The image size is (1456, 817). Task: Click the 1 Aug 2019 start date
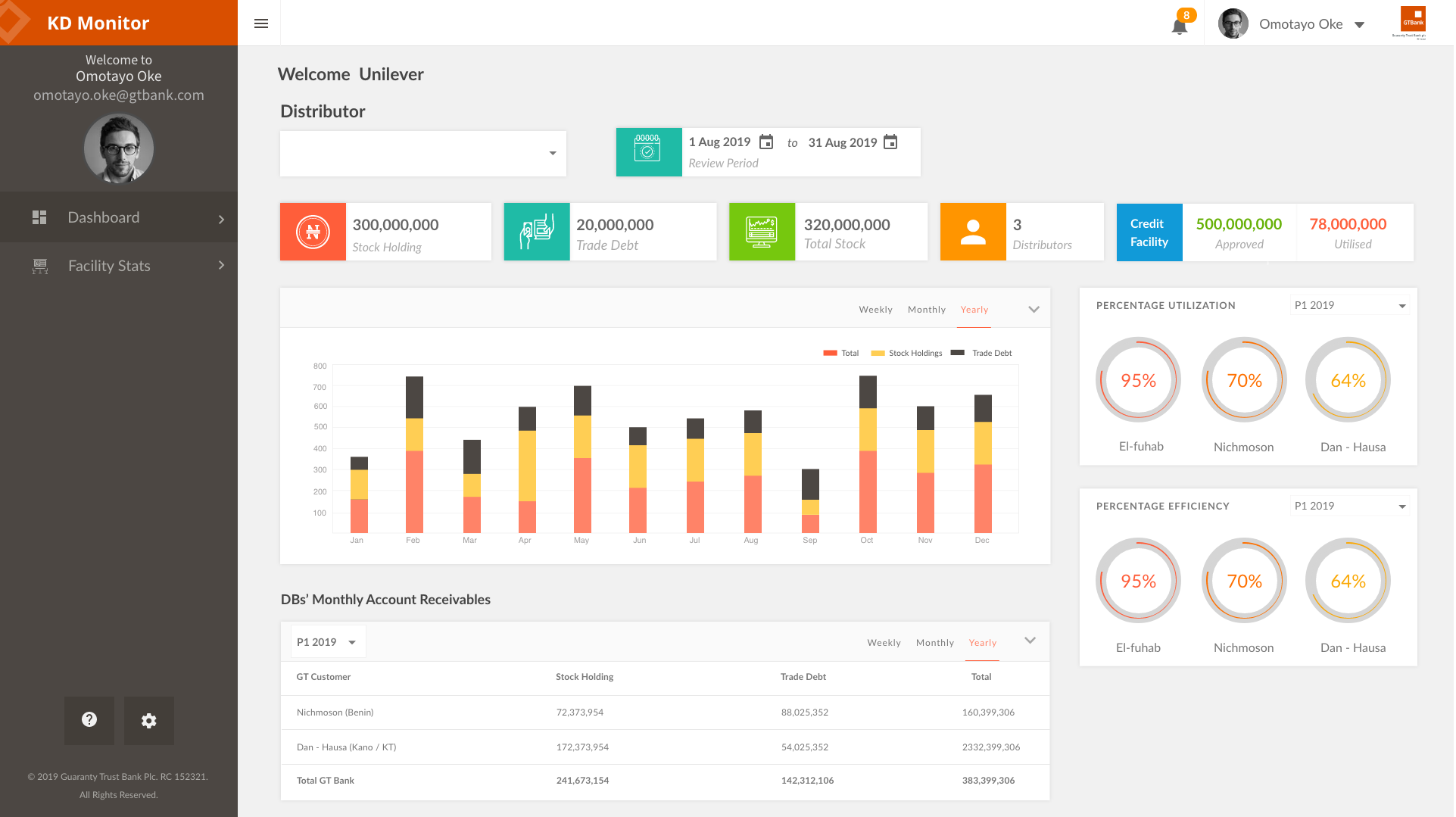[719, 142]
